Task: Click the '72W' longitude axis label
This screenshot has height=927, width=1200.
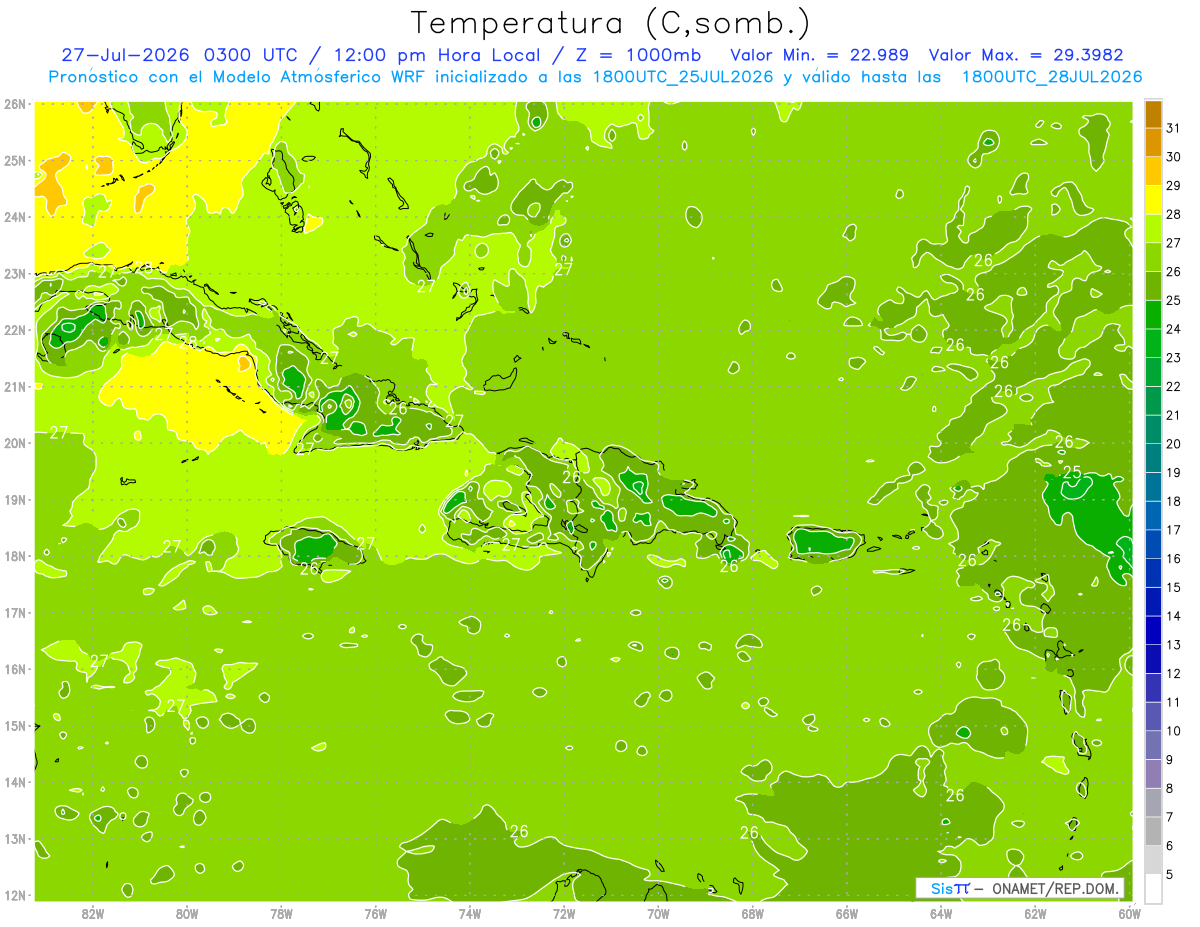Action: pos(564,913)
